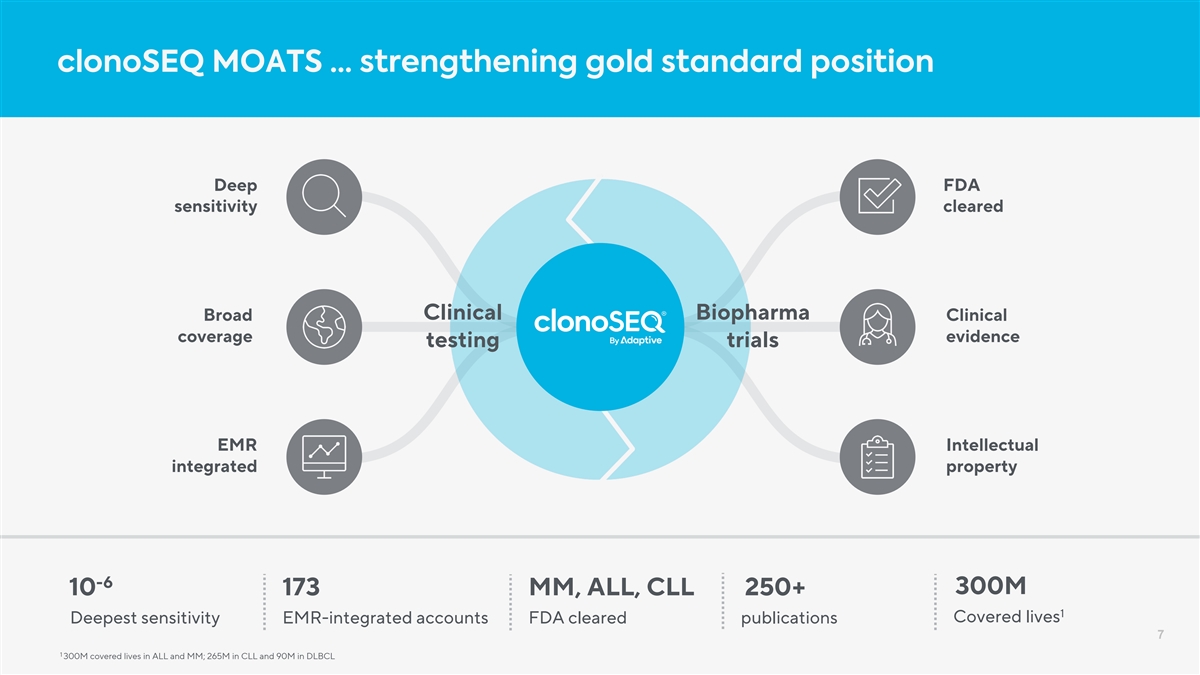
Task: Click the 300M Covered lives figure
Action: click(990, 585)
